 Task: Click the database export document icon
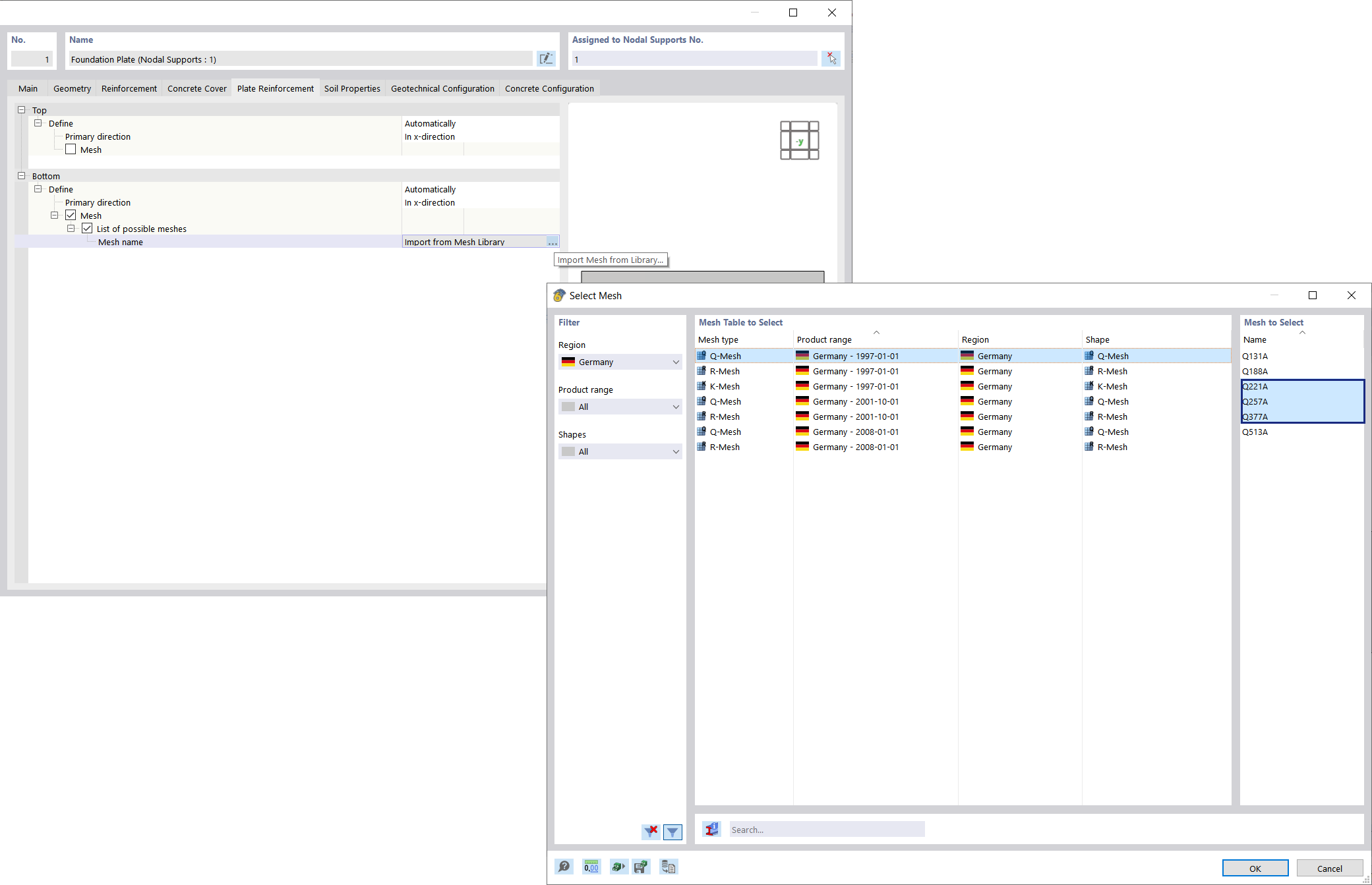[x=668, y=867]
